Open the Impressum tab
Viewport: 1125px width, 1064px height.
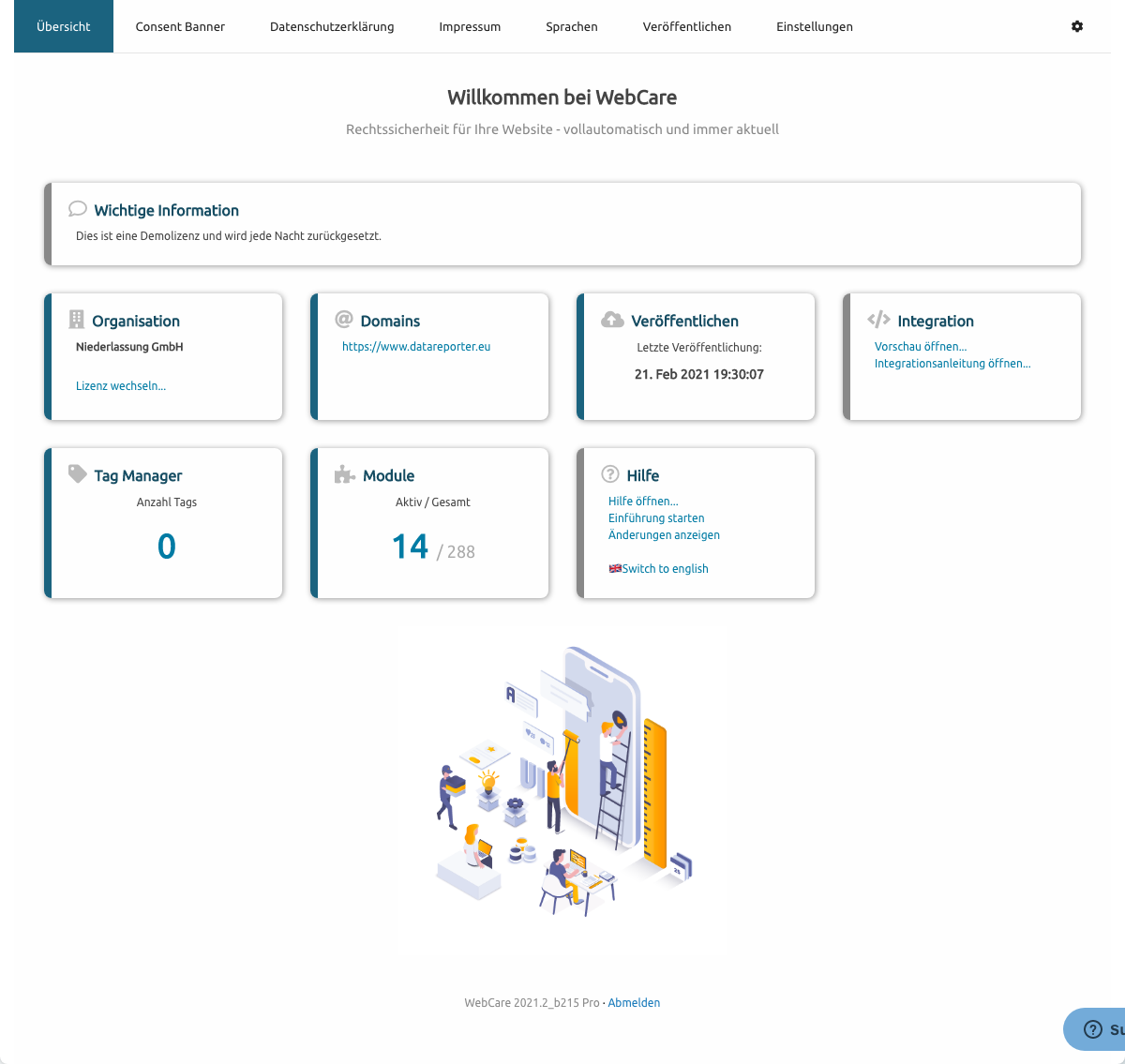(470, 26)
